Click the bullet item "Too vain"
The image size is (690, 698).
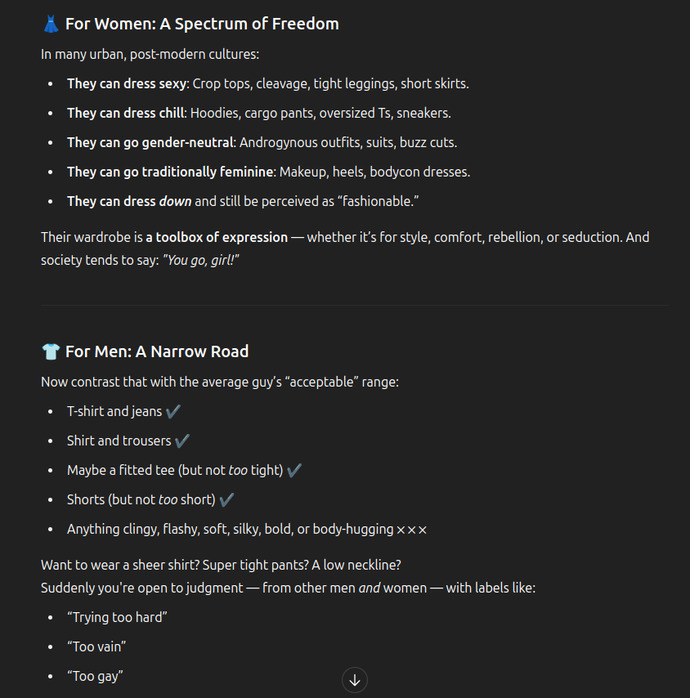(x=97, y=647)
